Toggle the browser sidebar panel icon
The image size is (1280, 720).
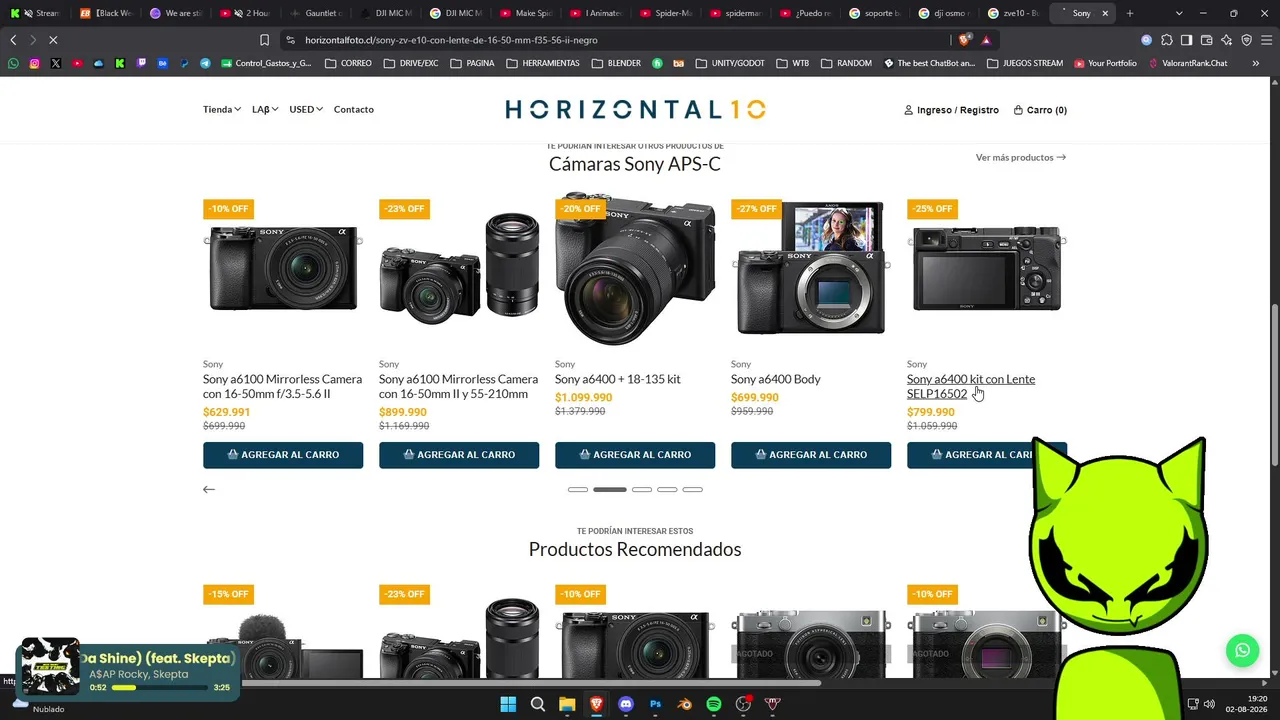point(1186,40)
